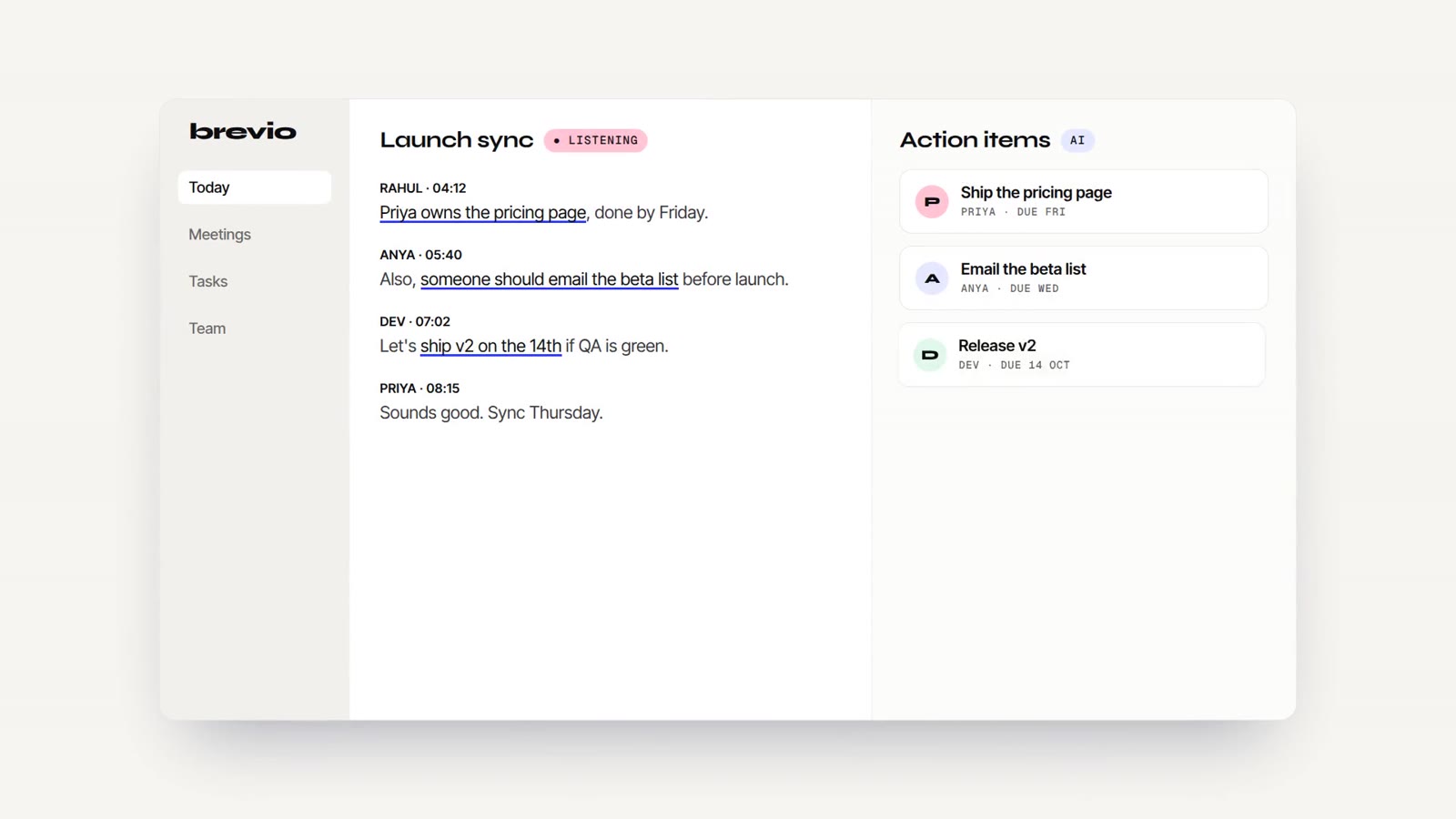
Task: Click the 'PRIYA · DUE FRI' label
Action: pyautogui.click(x=1013, y=212)
